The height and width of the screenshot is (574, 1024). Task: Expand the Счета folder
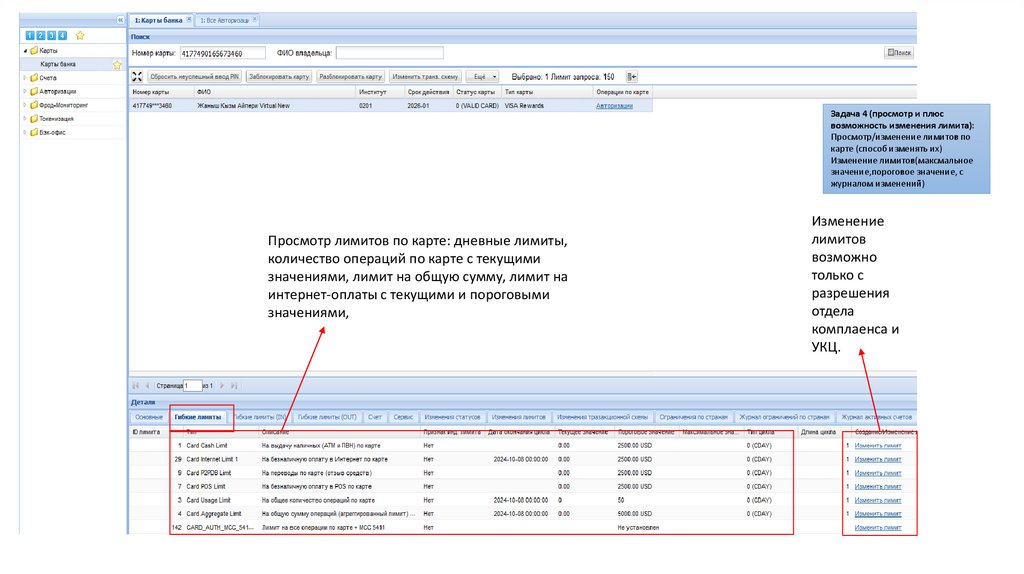click(25, 77)
